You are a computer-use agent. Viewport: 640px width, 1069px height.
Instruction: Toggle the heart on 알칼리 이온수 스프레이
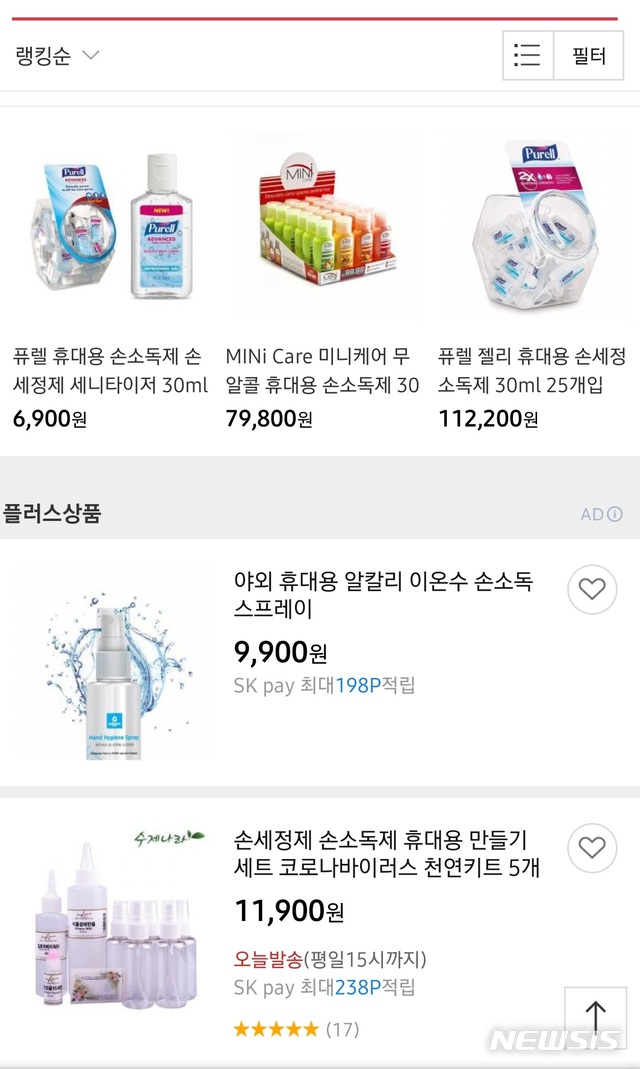pos(591,591)
